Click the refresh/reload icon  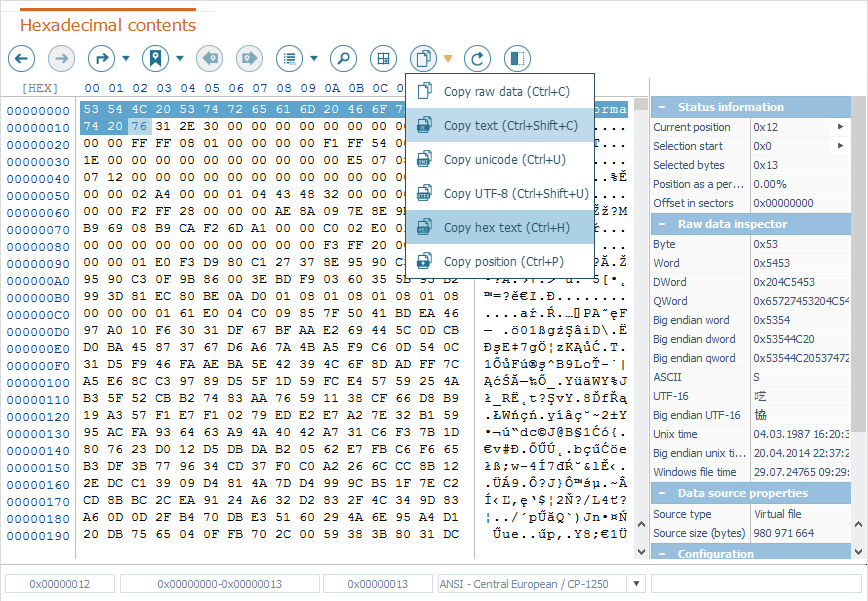[x=477, y=58]
